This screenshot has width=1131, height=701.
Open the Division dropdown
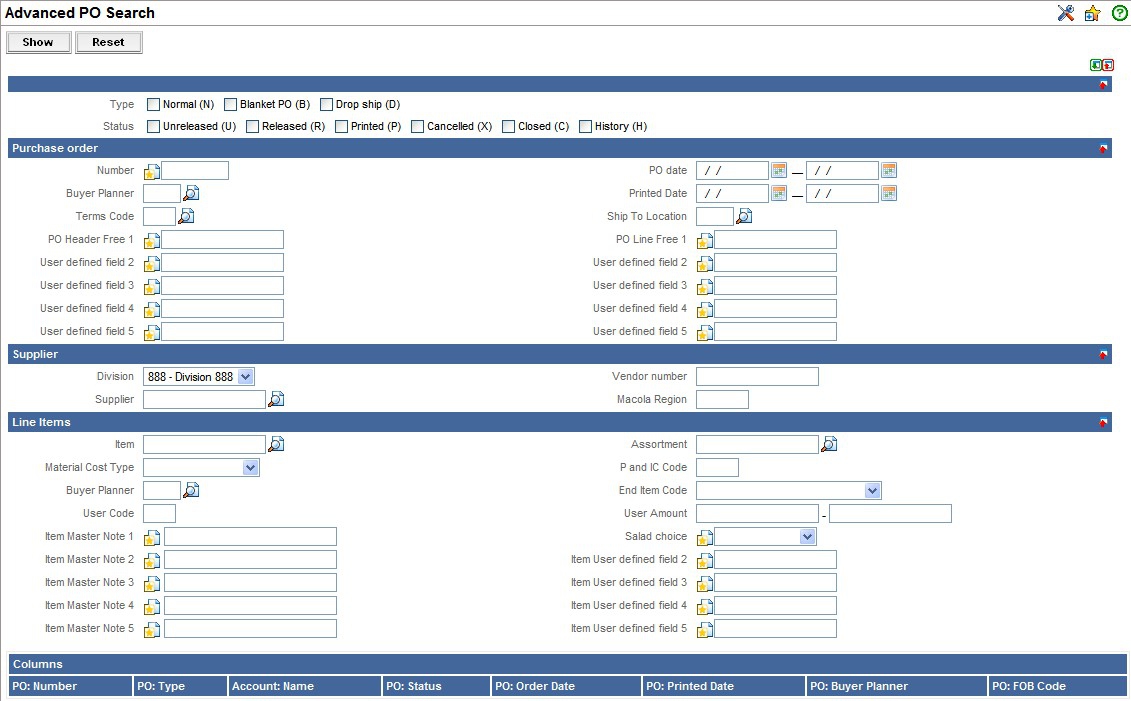246,377
